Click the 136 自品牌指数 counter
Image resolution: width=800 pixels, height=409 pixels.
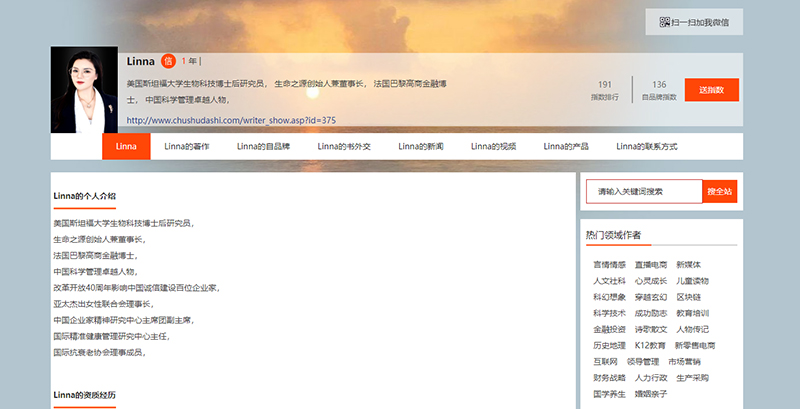click(659, 90)
